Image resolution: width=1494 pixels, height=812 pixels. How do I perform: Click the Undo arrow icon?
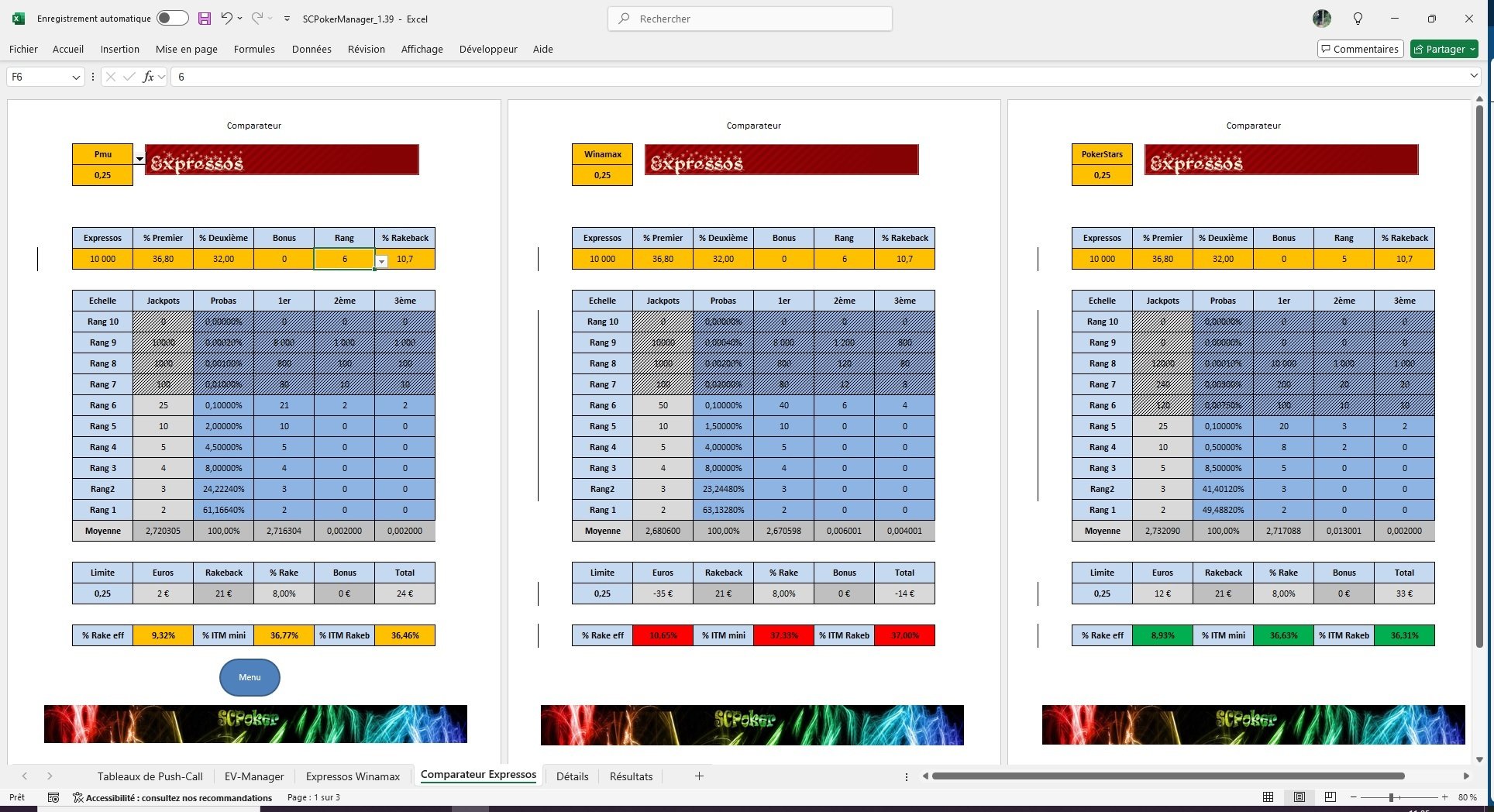tap(226, 18)
